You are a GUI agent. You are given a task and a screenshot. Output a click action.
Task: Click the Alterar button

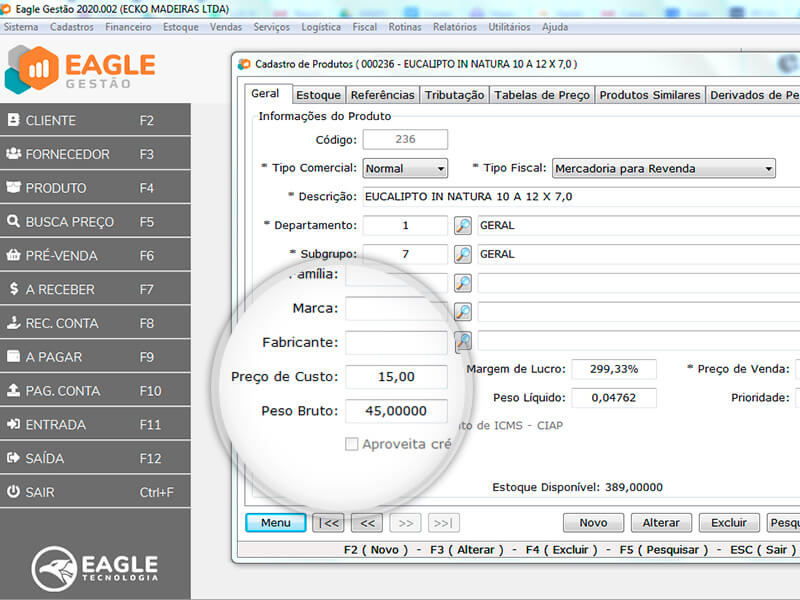pos(661,523)
